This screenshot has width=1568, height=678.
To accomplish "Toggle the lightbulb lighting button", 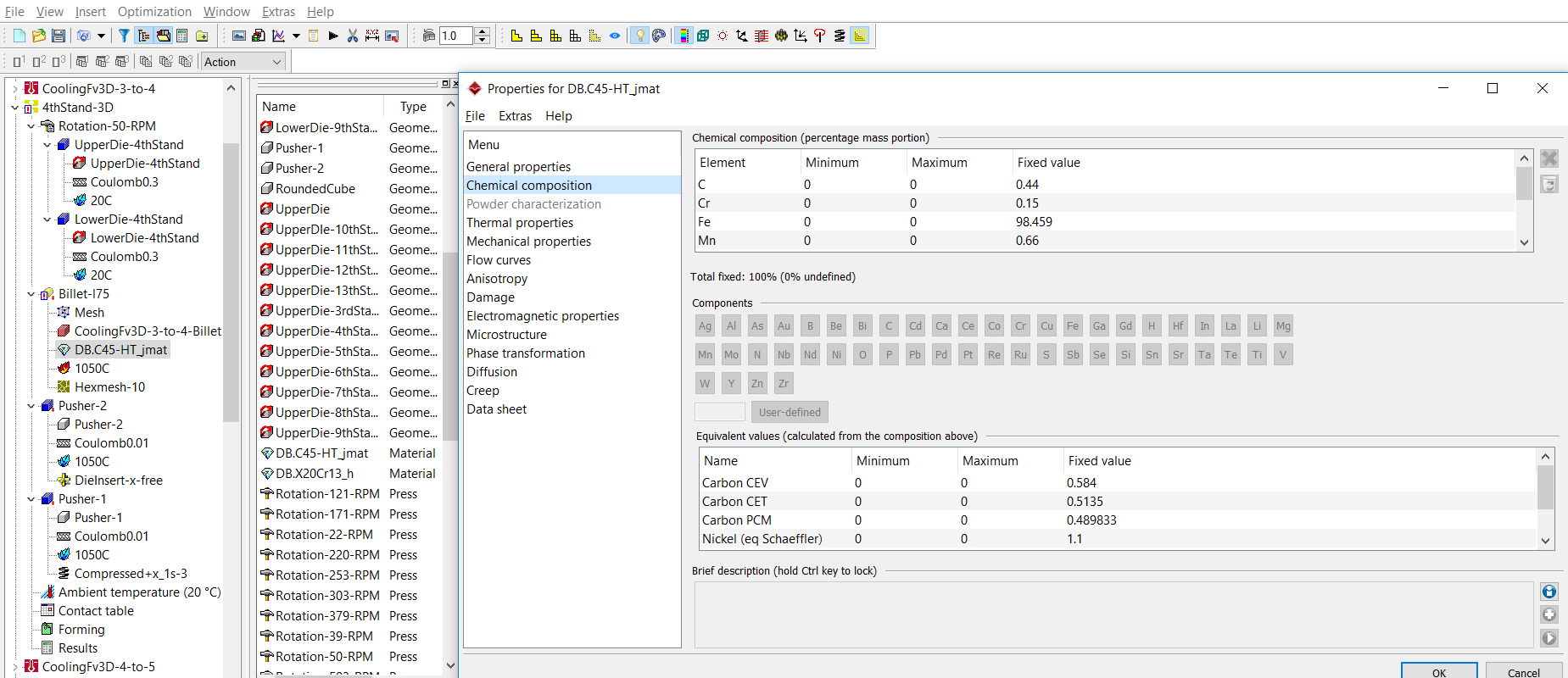I will [x=640, y=36].
